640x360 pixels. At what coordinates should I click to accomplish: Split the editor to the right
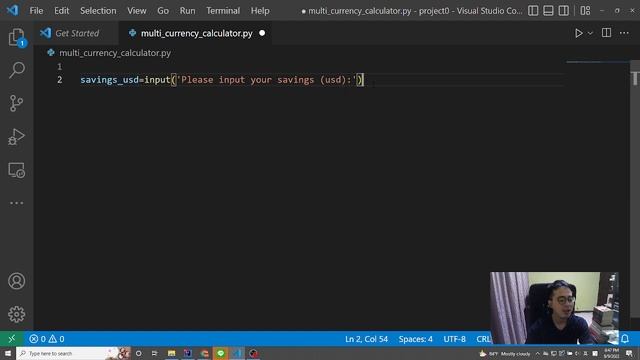tap(607, 33)
